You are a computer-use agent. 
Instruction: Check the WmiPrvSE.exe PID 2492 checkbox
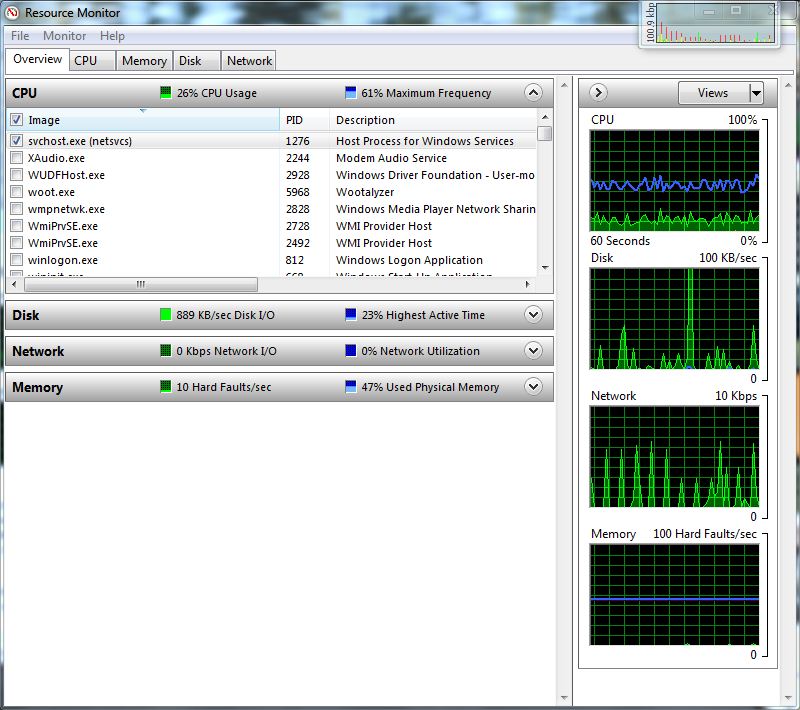coord(16,243)
